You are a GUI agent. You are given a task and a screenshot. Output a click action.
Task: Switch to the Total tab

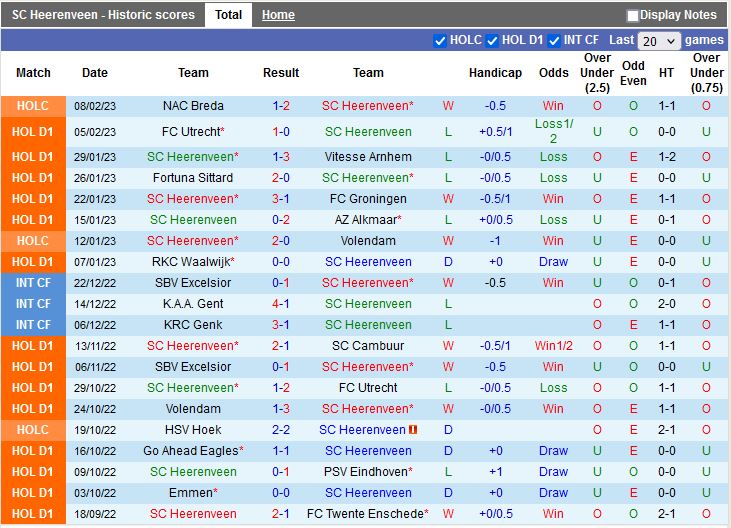[x=228, y=15]
